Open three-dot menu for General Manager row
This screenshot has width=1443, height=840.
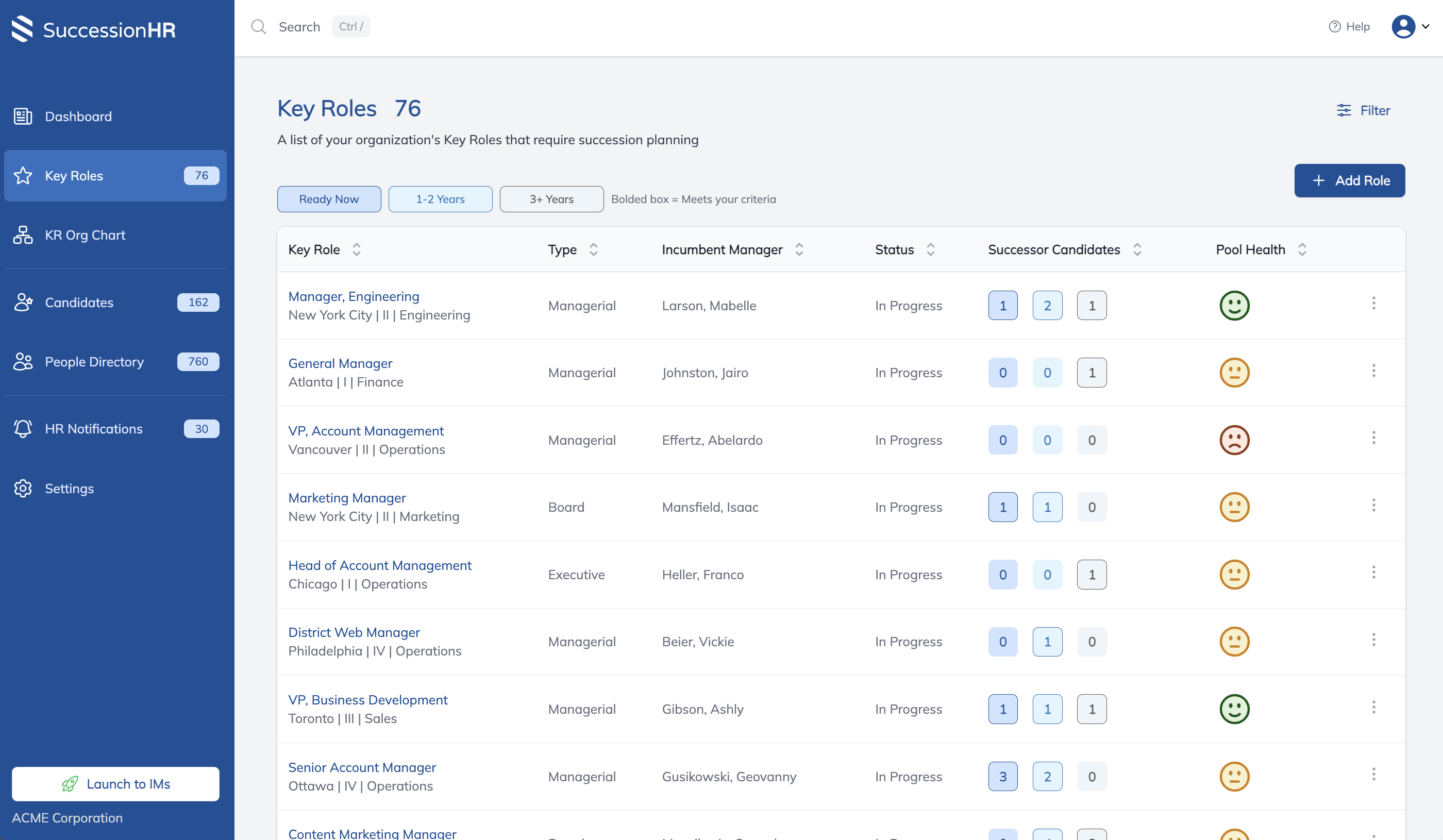click(x=1373, y=371)
